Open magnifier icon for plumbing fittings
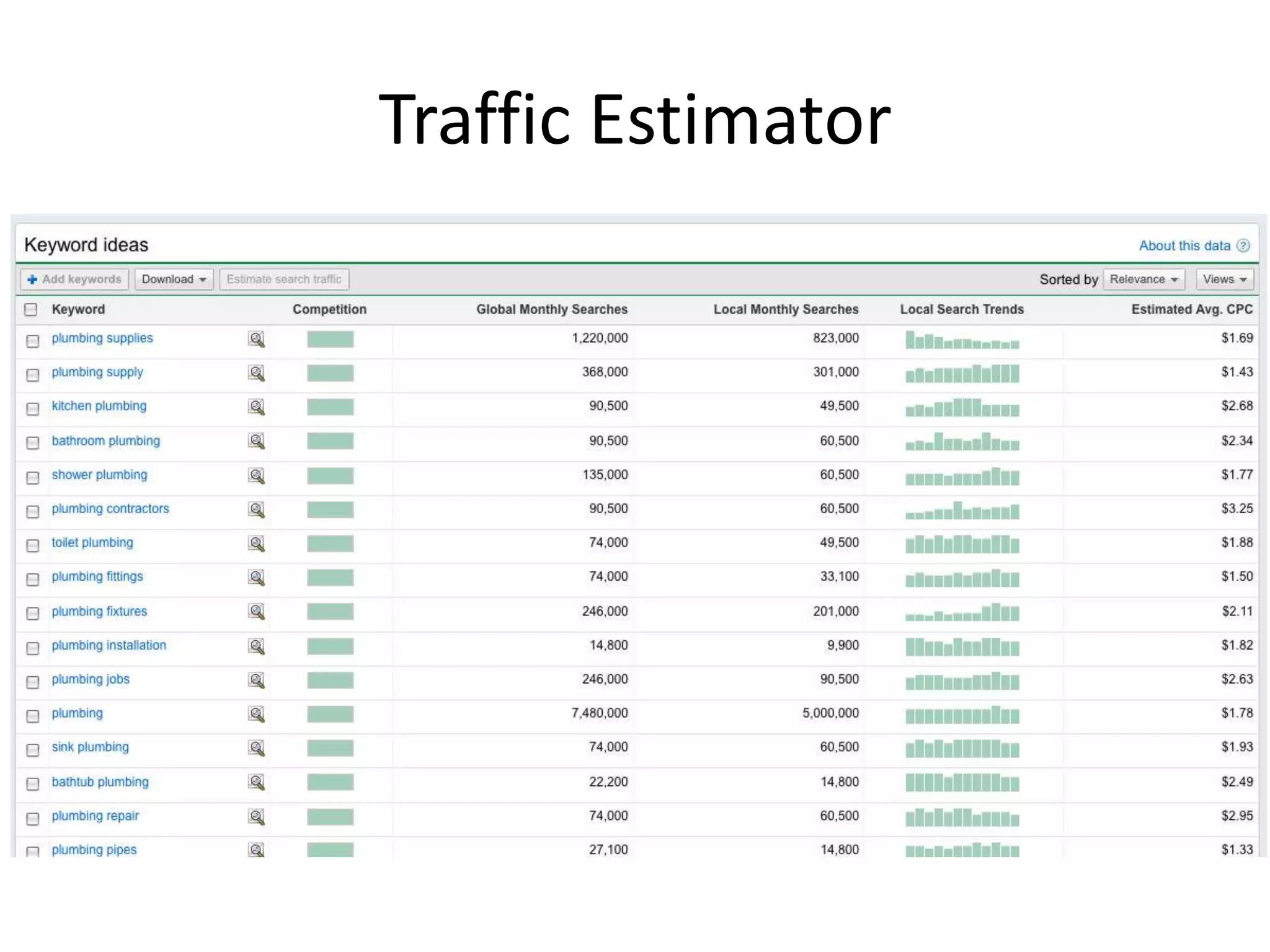This screenshot has width=1270, height=952. [256, 578]
